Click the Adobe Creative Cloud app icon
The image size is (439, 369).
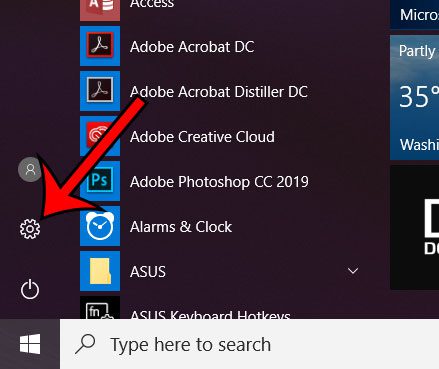pos(100,136)
